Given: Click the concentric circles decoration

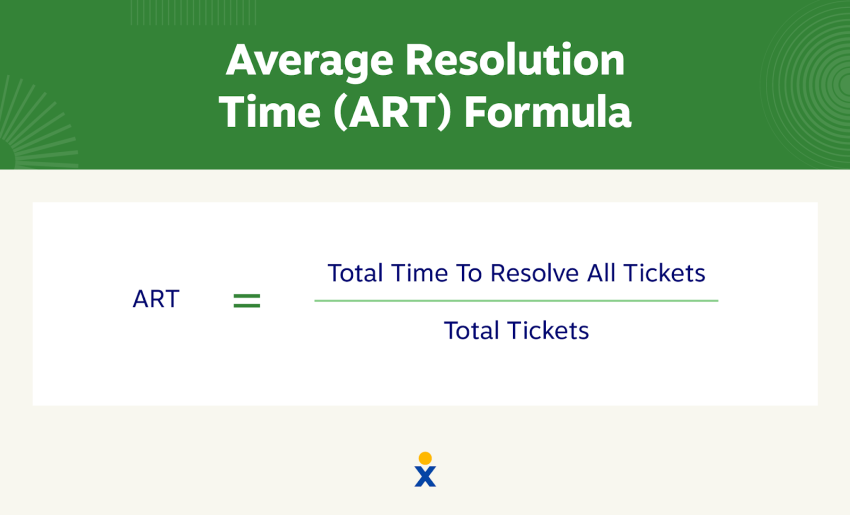Looking at the screenshot, I should click(808, 84).
